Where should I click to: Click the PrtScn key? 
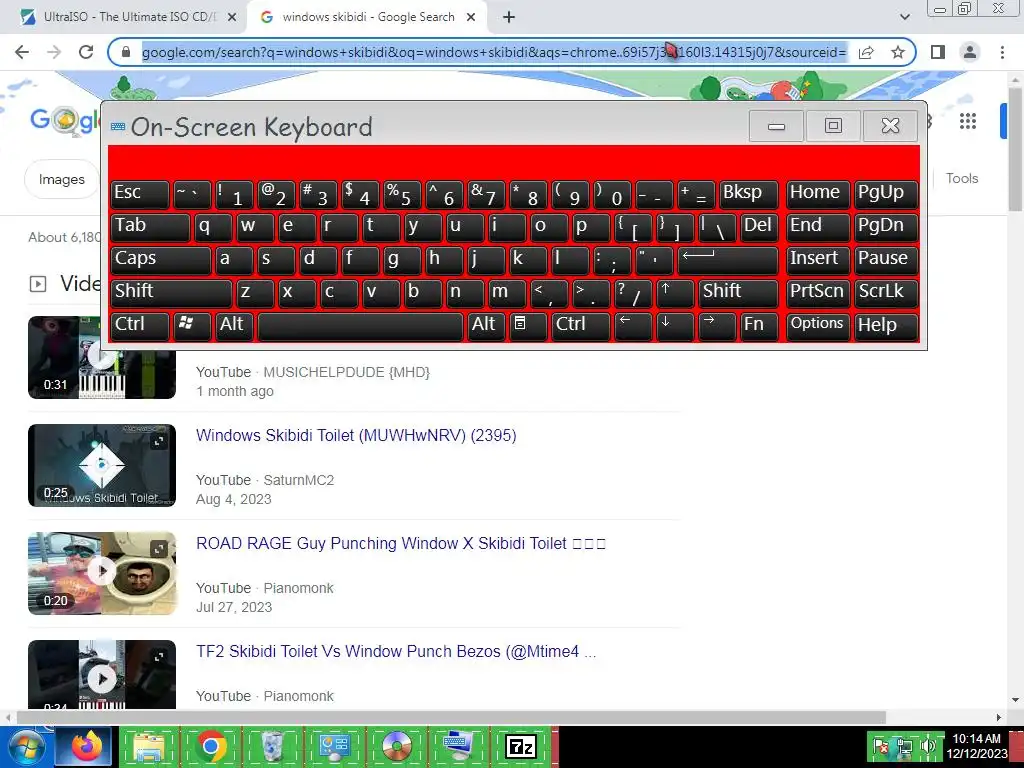coord(818,293)
